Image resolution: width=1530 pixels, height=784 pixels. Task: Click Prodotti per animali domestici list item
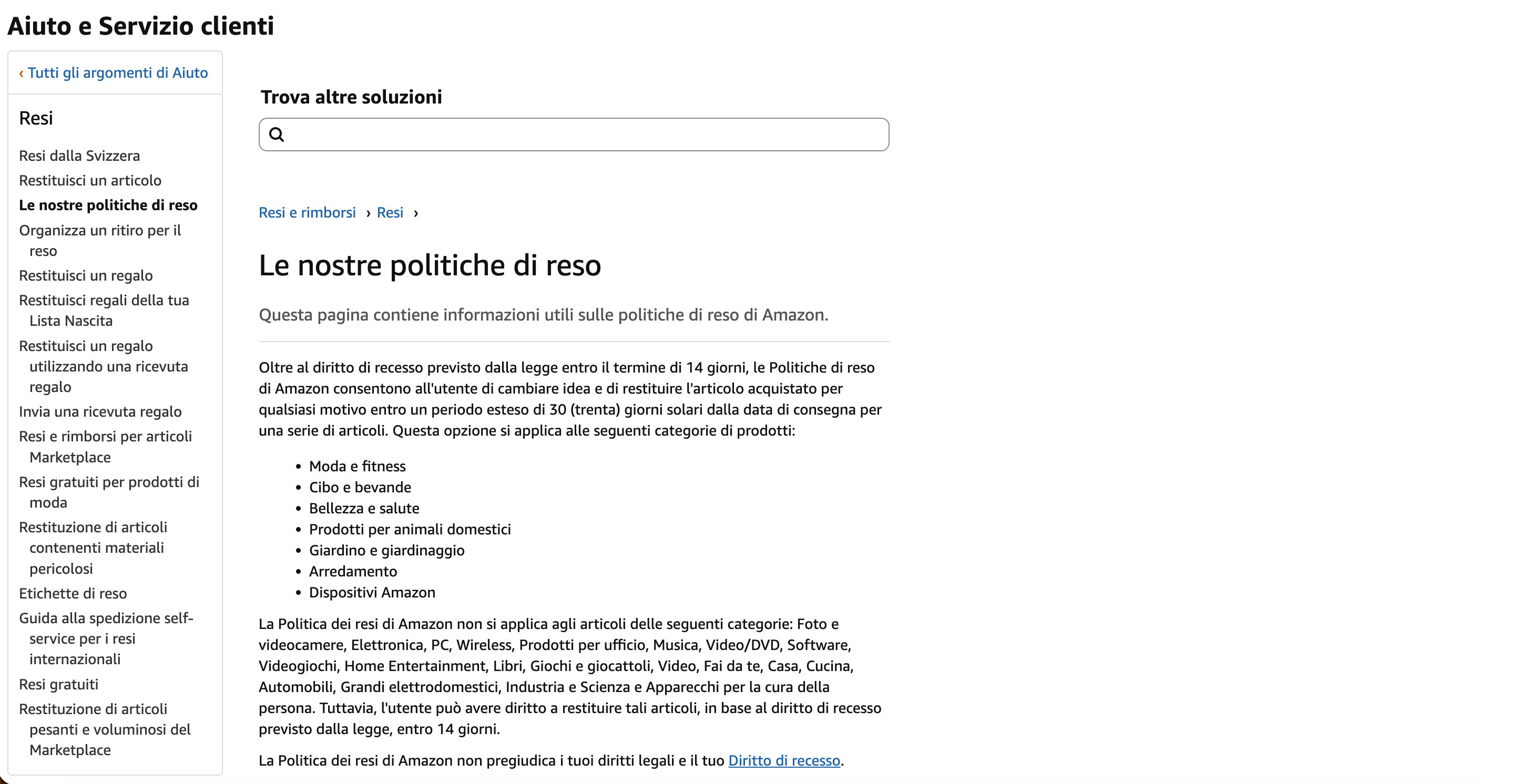click(410, 529)
